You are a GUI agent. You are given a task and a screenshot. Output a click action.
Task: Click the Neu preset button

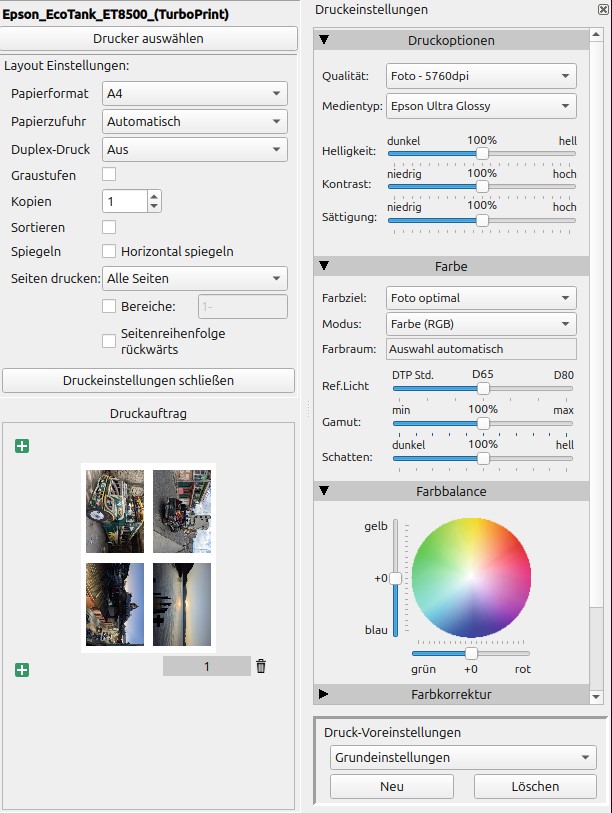392,787
